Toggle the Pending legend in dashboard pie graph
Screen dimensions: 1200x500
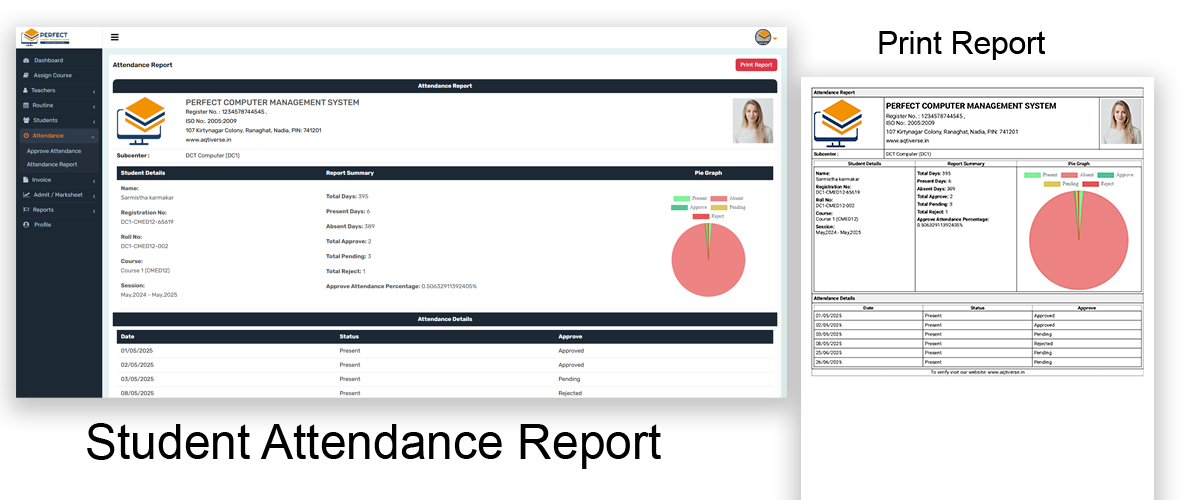click(727, 207)
